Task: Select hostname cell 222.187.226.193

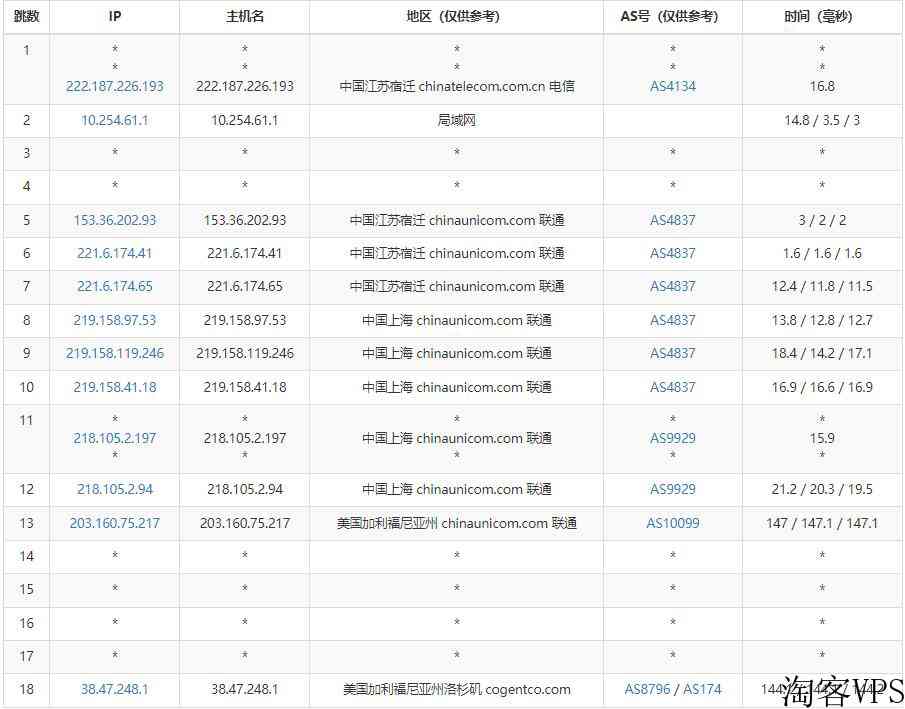Action: coord(245,87)
